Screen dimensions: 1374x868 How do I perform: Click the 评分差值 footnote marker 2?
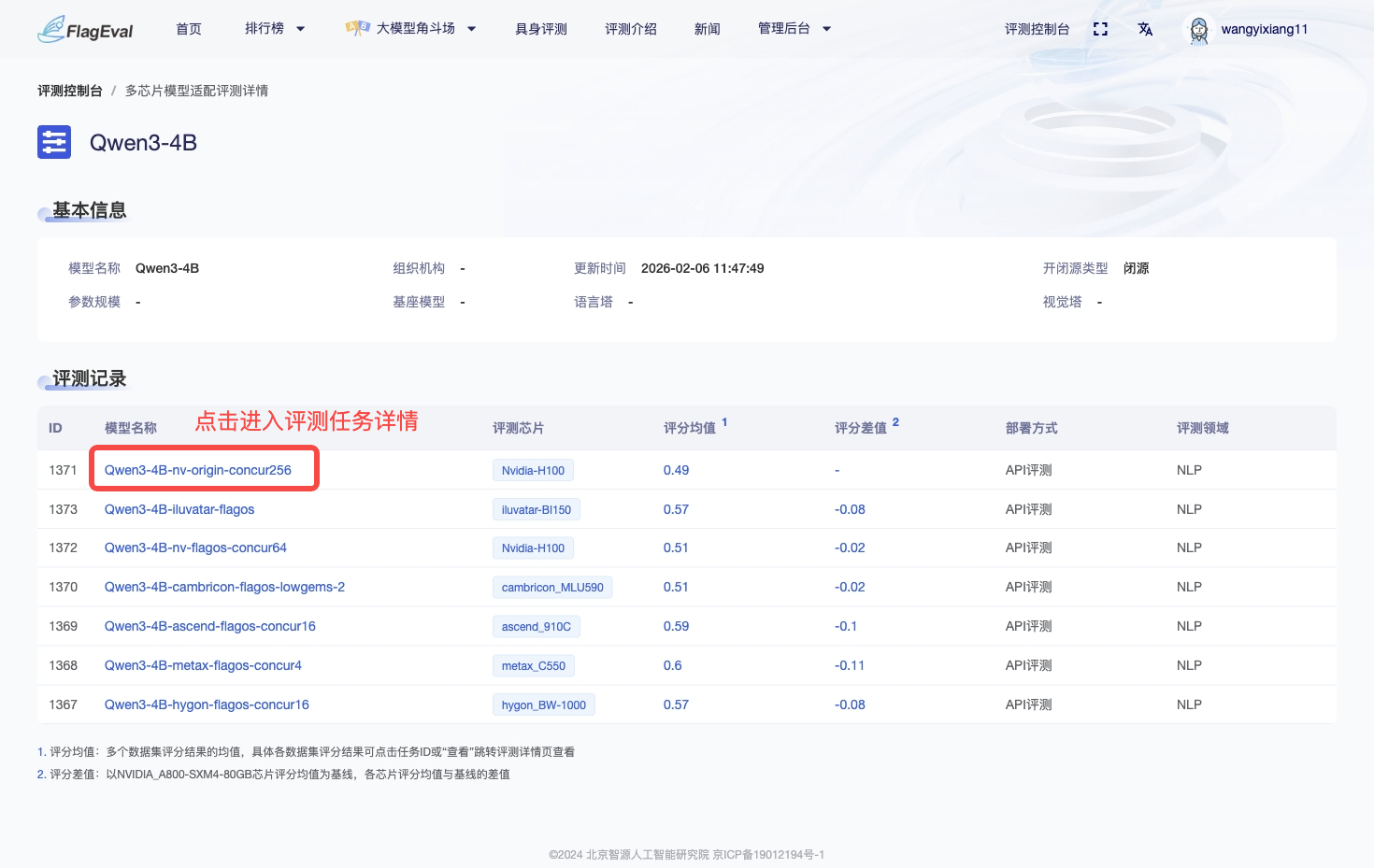(x=895, y=421)
